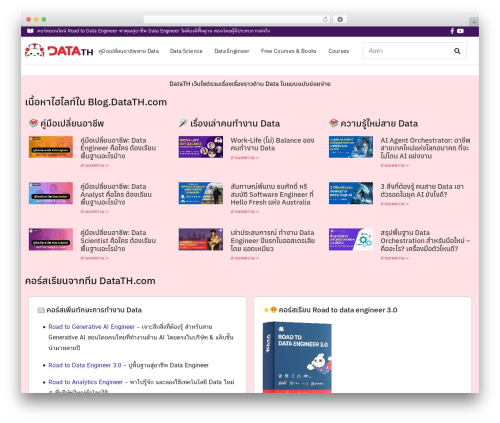This screenshot has width=500, height=423.
Task: Open Road to Analytics Engineer link
Action: coord(85,382)
